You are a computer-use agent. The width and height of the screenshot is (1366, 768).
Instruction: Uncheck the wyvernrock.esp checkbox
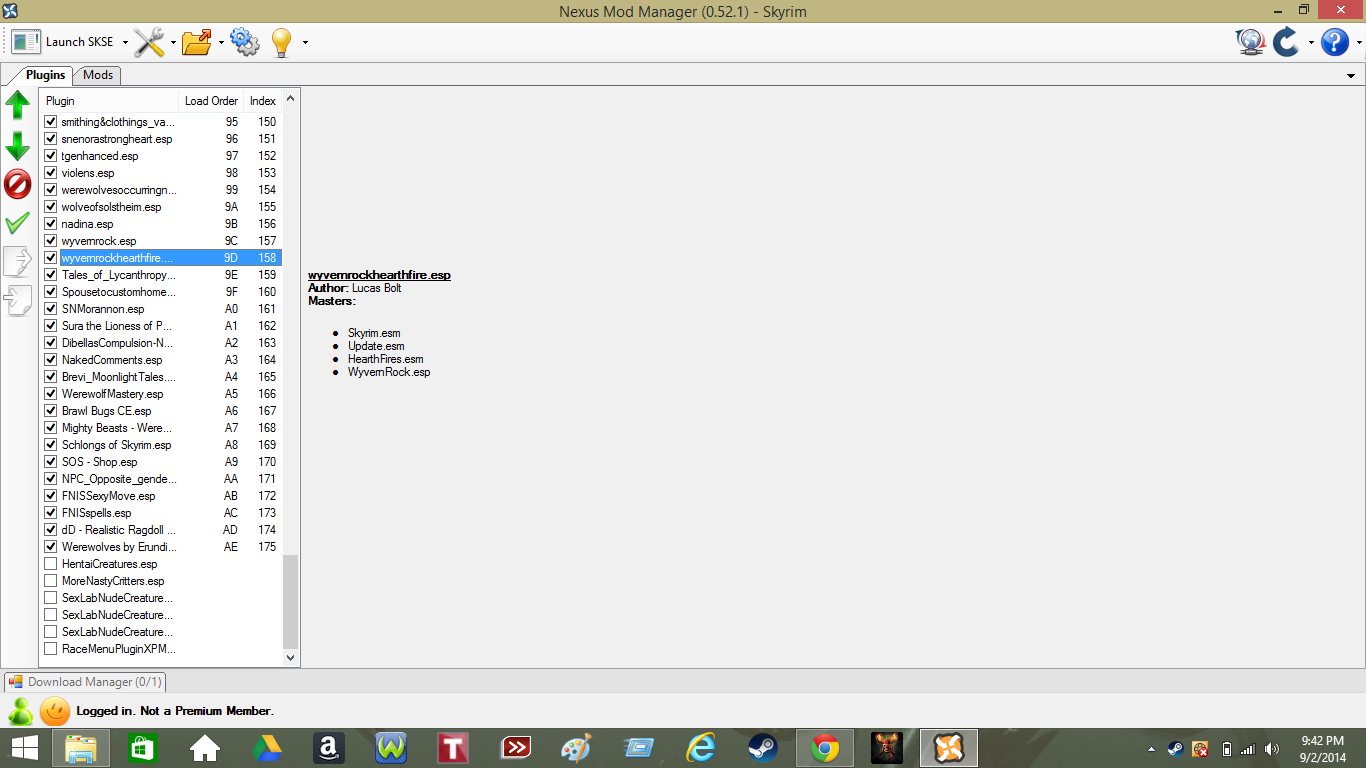(x=51, y=241)
